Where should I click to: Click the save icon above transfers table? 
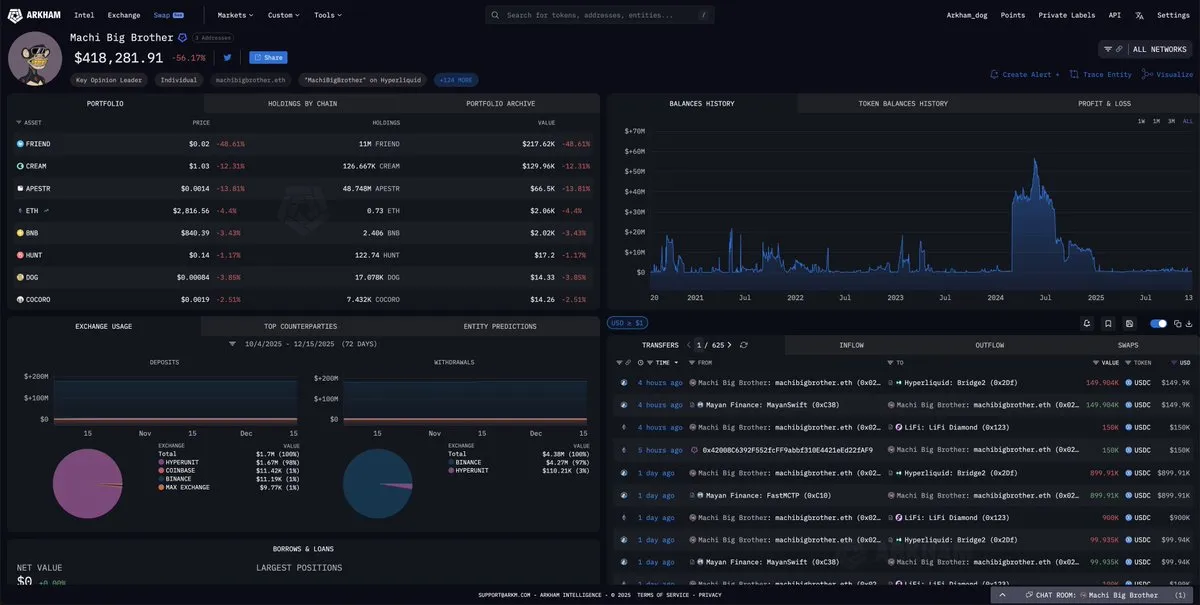point(1129,323)
